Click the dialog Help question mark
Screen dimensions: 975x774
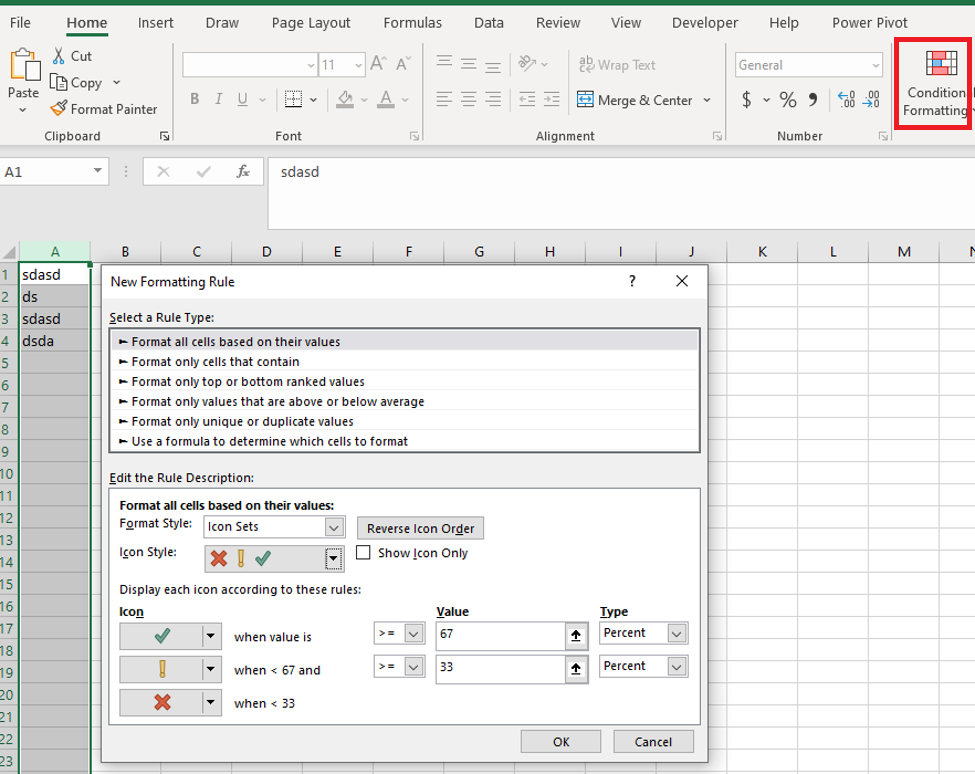(x=632, y=281)
